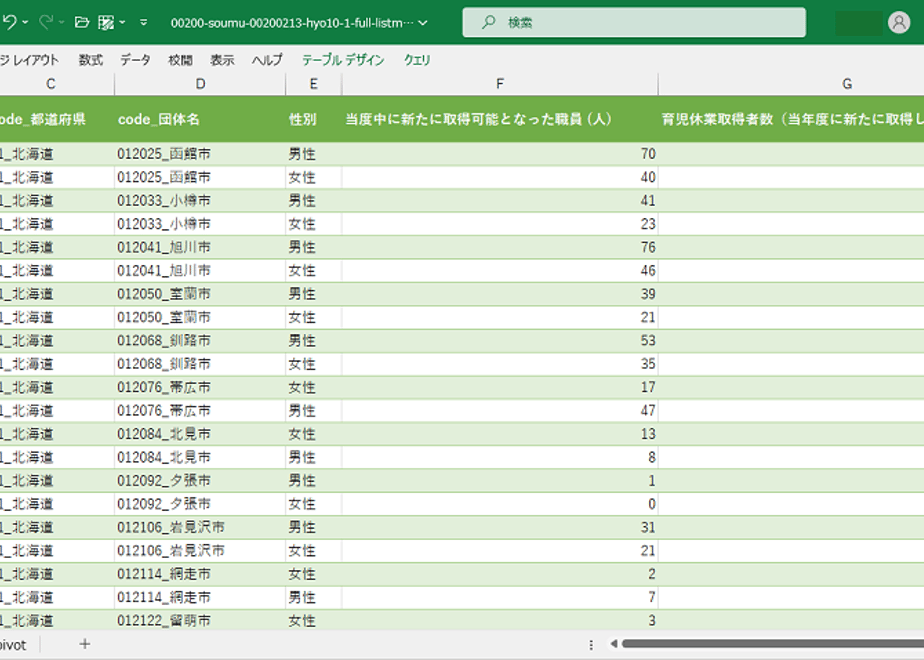The height and width of the screenshot is (660, 924).
Task: Click 女性 in the 012041_旭川市 row
Action: 314,270
